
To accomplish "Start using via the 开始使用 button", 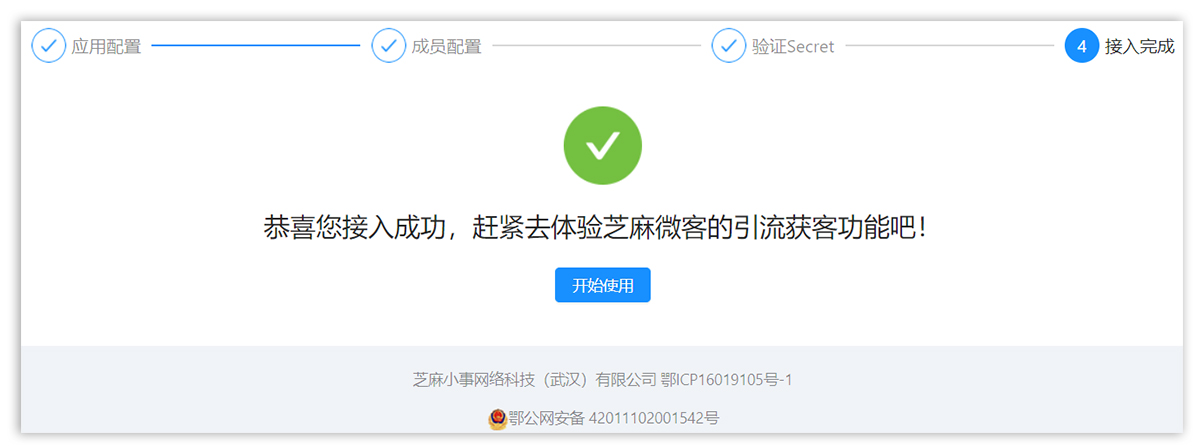I will [603, 285].
